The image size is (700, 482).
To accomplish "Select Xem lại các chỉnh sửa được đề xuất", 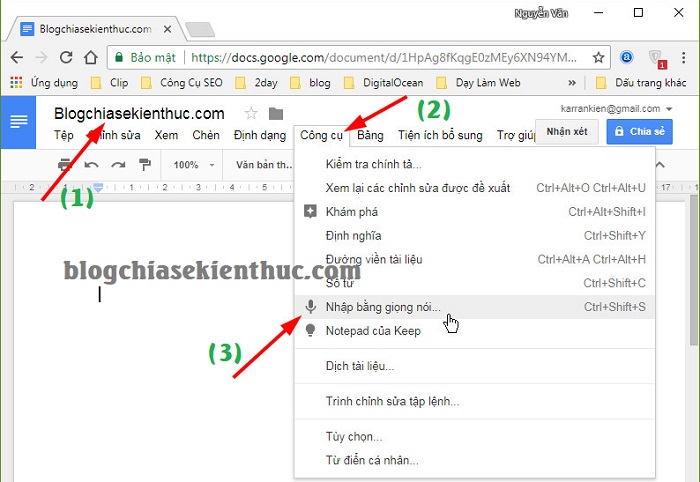I will click(475, 188).
